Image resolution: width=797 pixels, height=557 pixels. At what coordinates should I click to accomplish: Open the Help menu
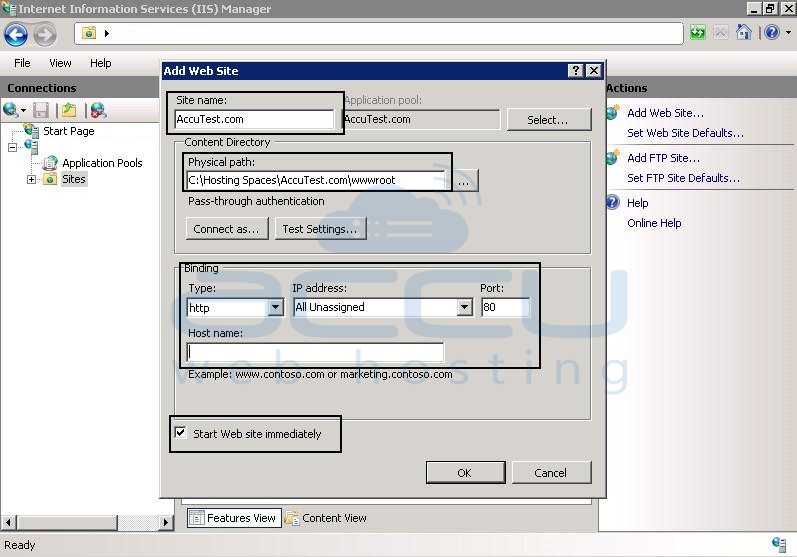click(x=101, y=63)
